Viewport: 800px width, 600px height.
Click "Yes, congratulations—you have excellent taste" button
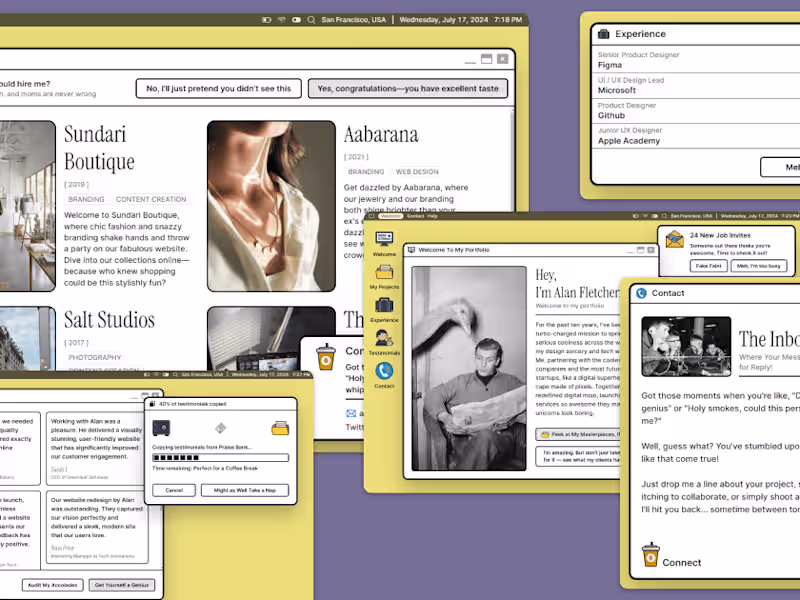tap(408, 89)
